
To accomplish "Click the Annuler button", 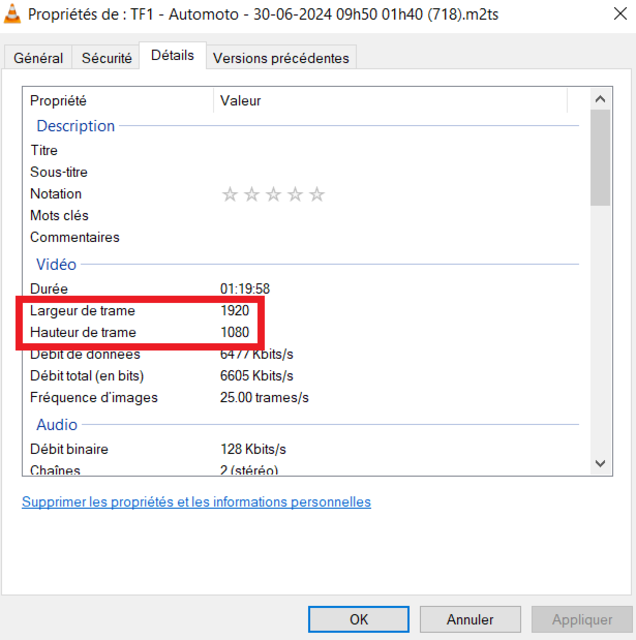I will [x=470, y=619].
